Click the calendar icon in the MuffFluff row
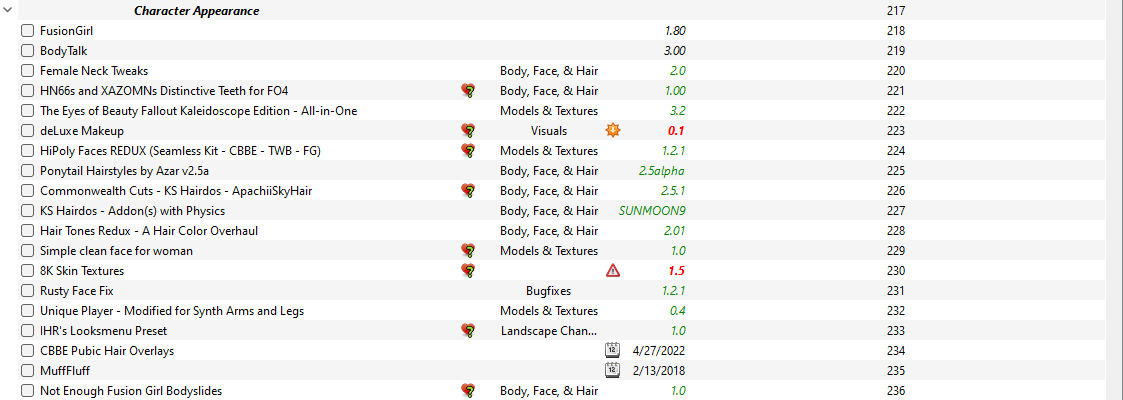 pos(612,371)
